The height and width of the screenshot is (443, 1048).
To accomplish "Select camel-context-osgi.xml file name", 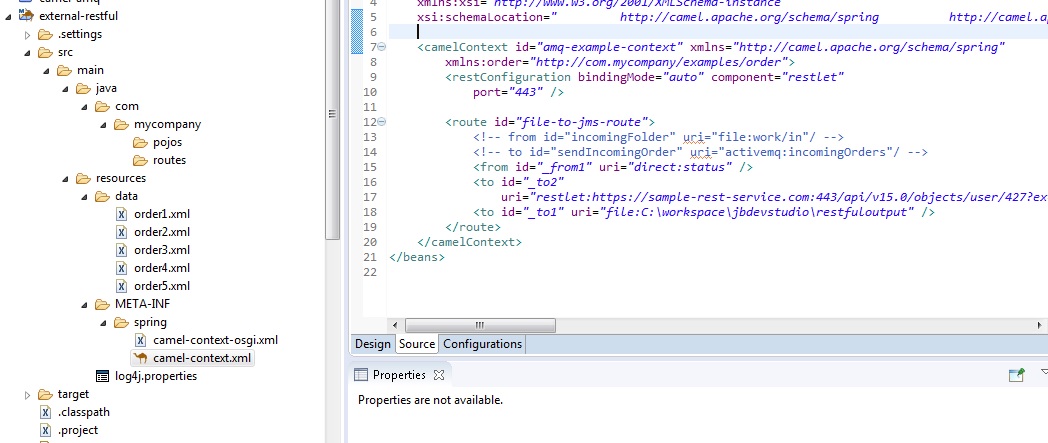I will click(215, 340).
